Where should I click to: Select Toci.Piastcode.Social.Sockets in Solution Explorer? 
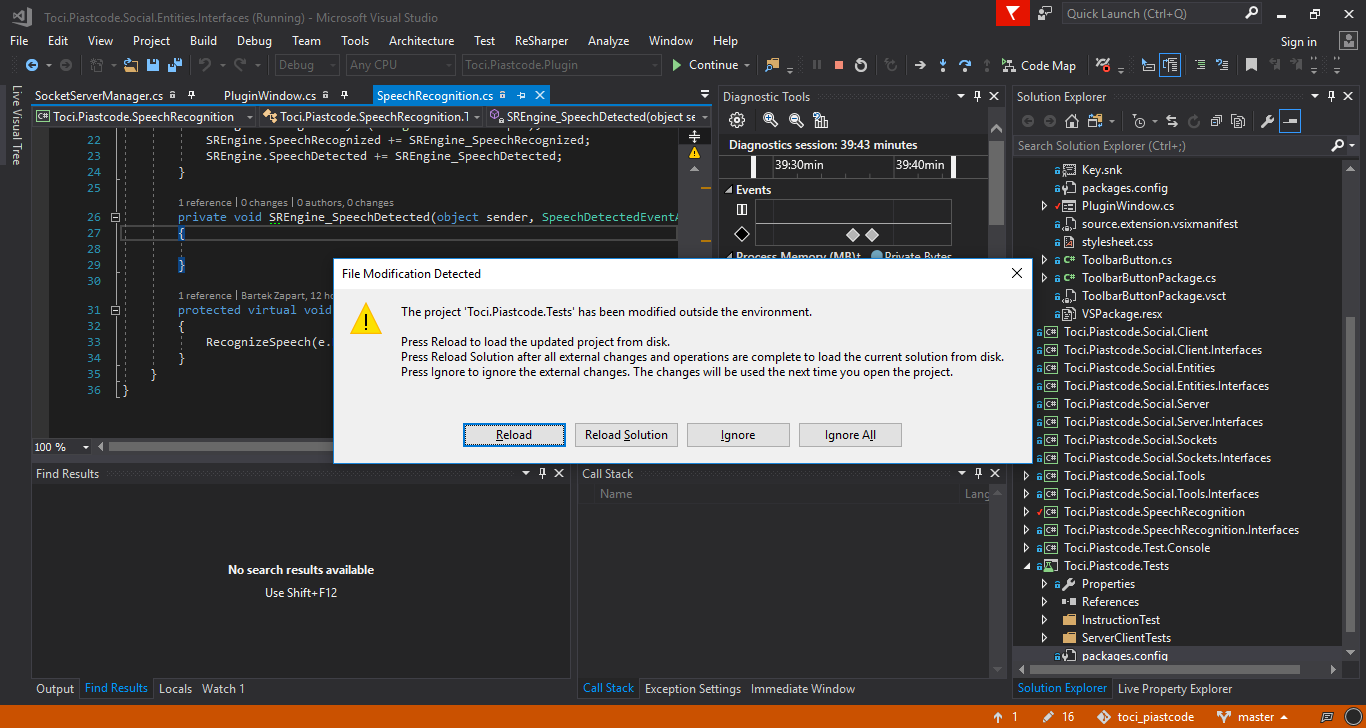pyautogui.click(x=1140, y=440)
